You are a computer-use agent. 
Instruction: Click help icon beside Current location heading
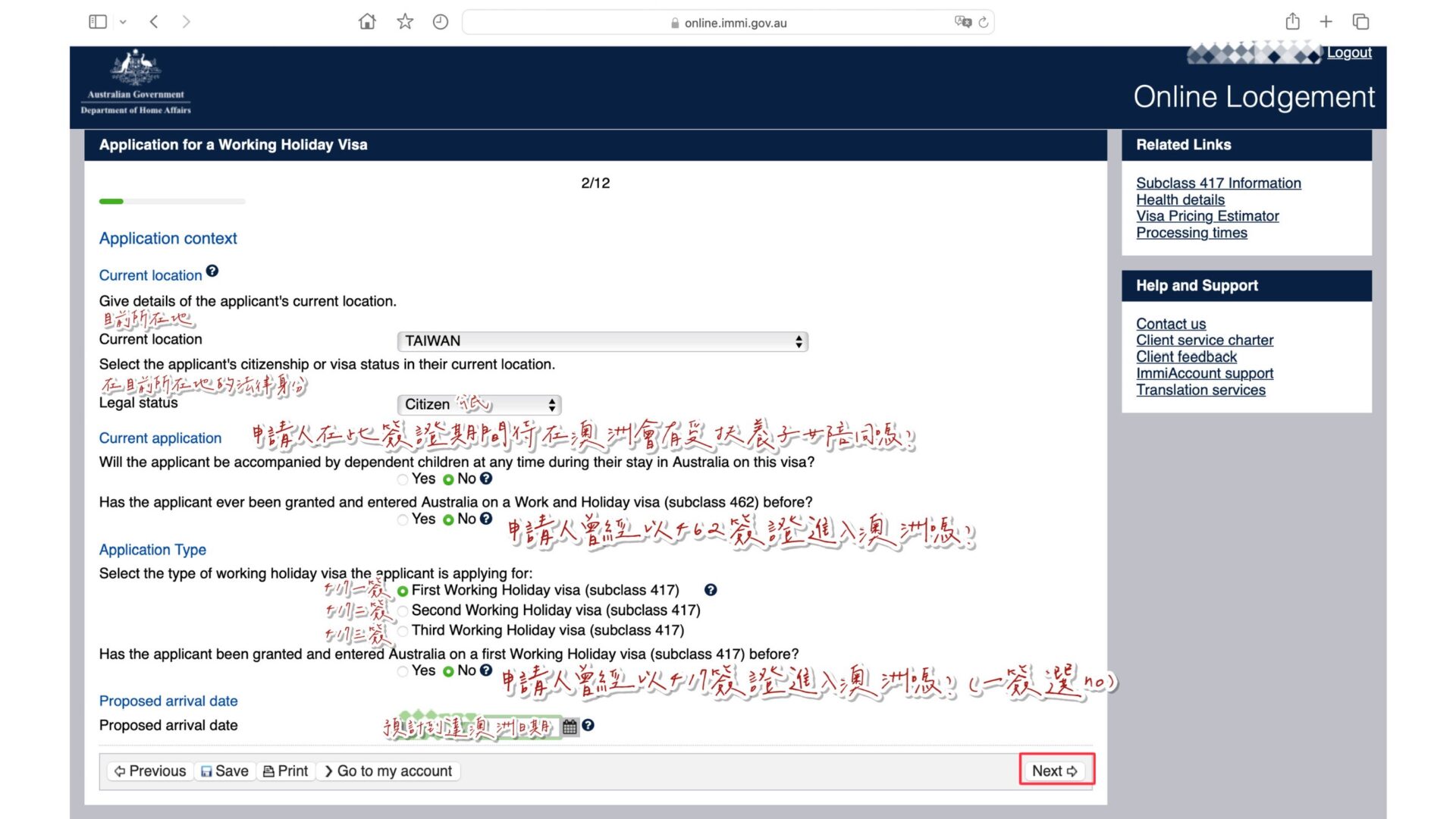click(212, 271)
